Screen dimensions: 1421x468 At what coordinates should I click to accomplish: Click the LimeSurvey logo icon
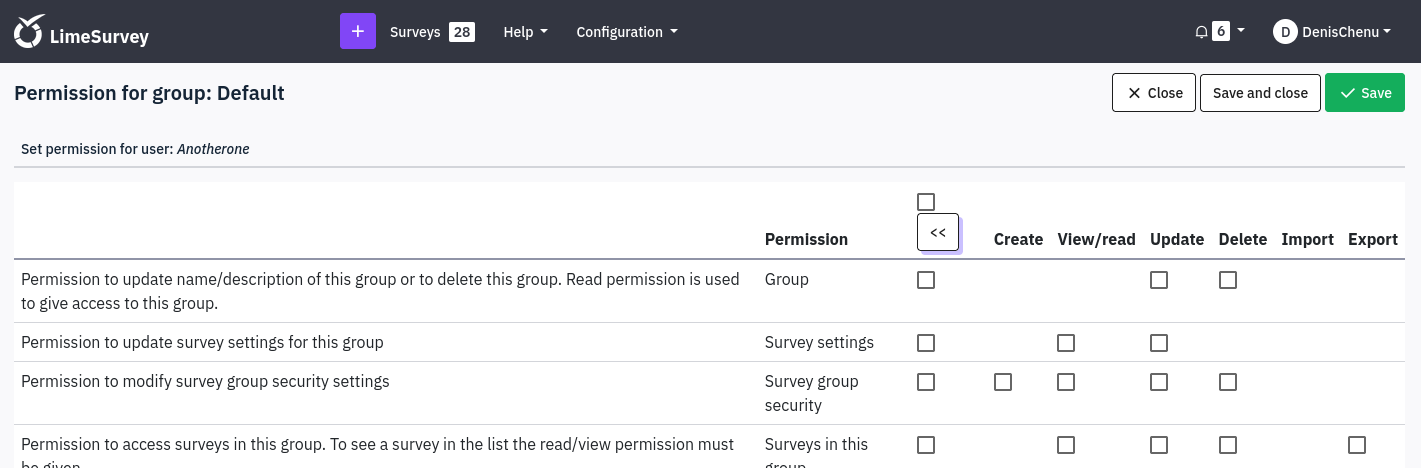tap(29, 32)
